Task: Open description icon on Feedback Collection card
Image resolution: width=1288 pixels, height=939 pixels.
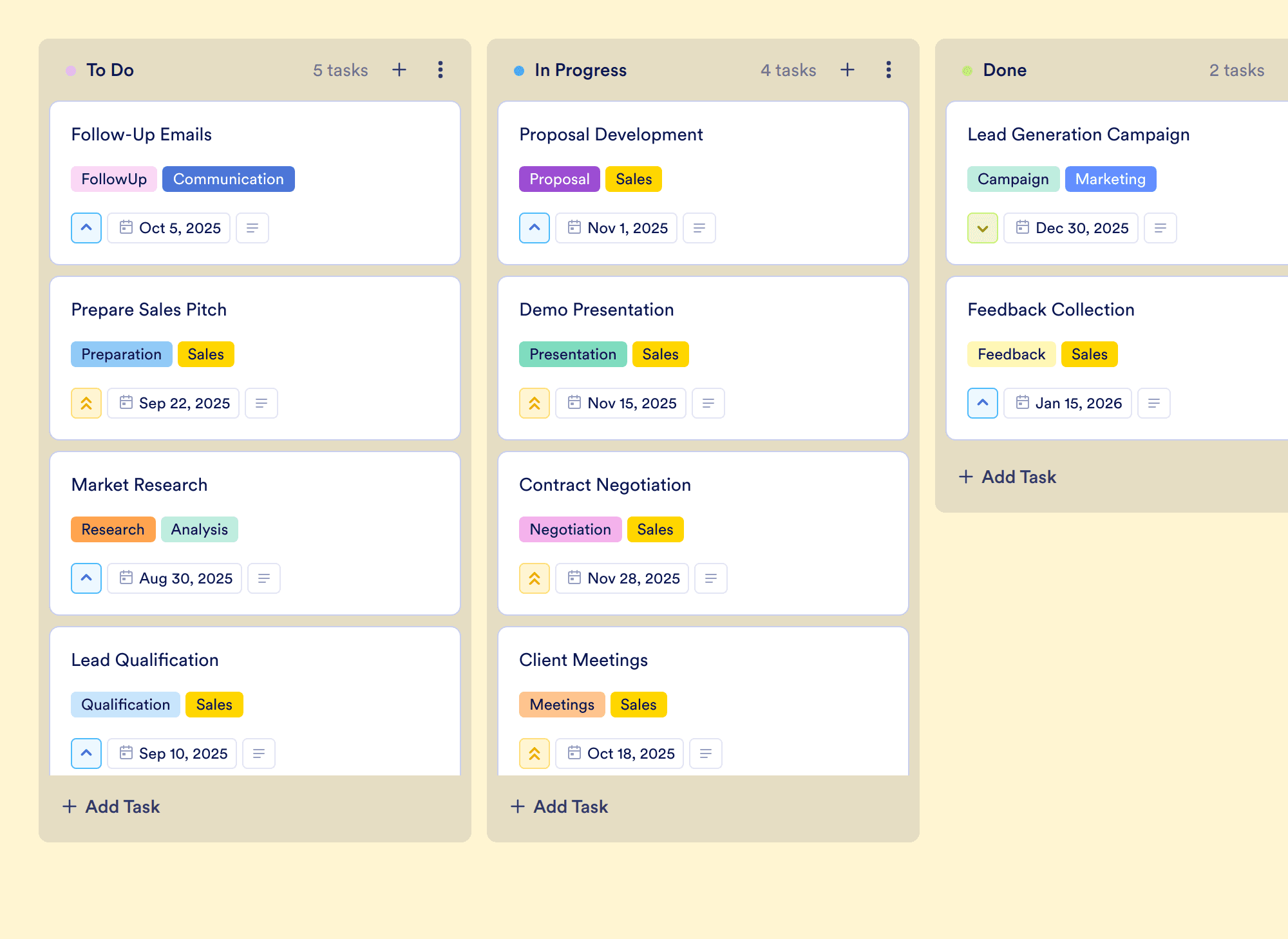Action: click(1154, 403)
